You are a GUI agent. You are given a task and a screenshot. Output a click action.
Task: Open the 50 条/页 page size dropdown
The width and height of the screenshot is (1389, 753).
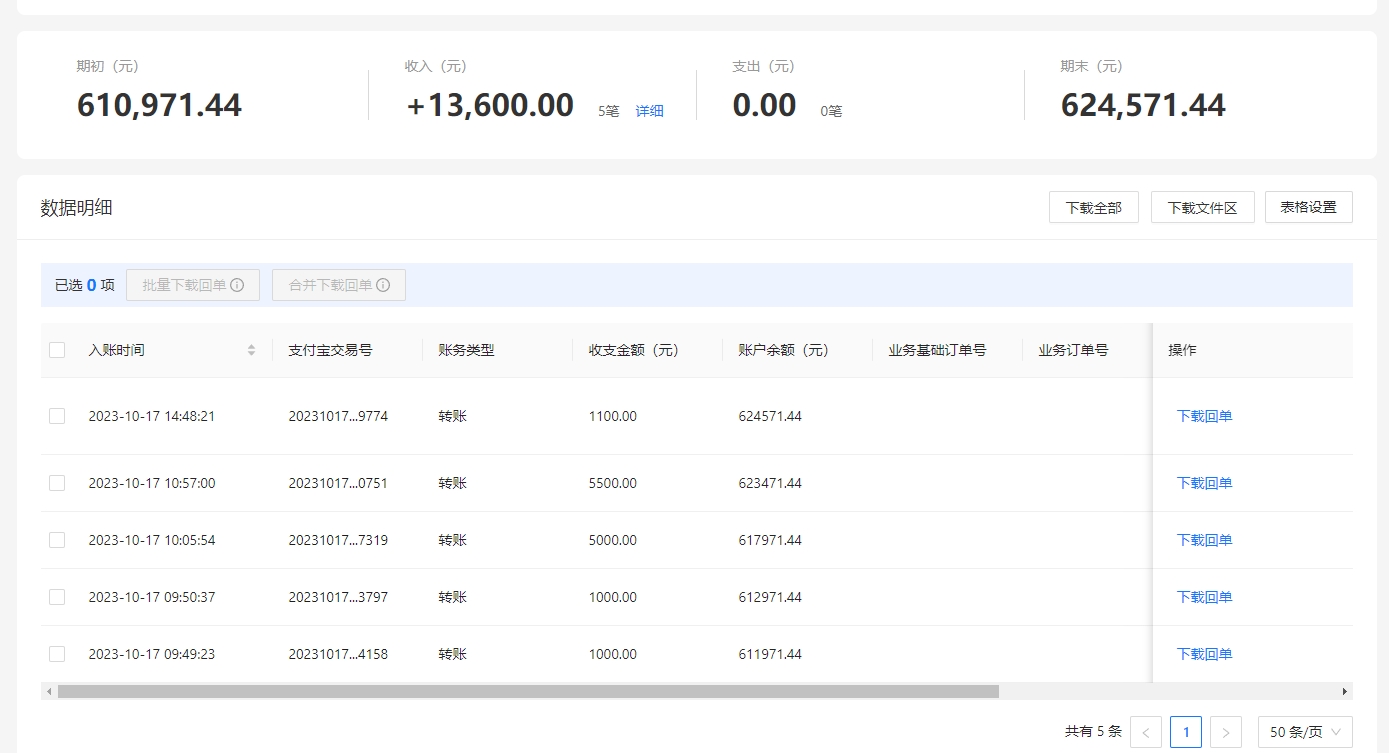1305,732
